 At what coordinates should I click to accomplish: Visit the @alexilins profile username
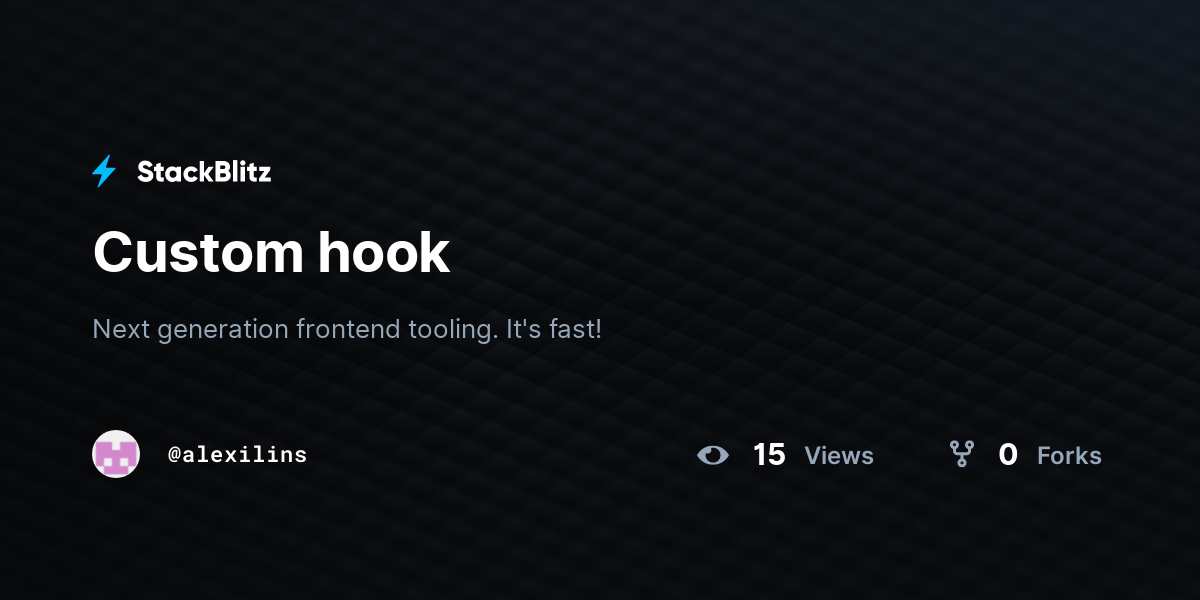coord(238,455)
